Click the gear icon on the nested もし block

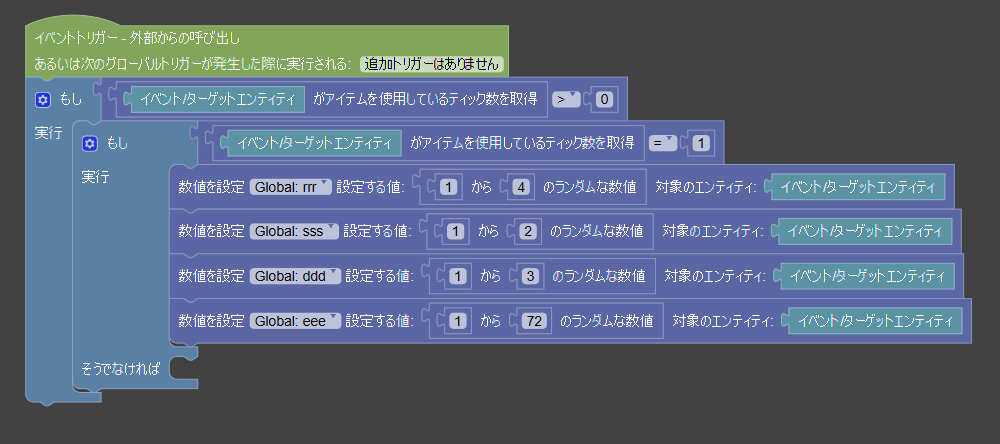click(x=89, y=144)
